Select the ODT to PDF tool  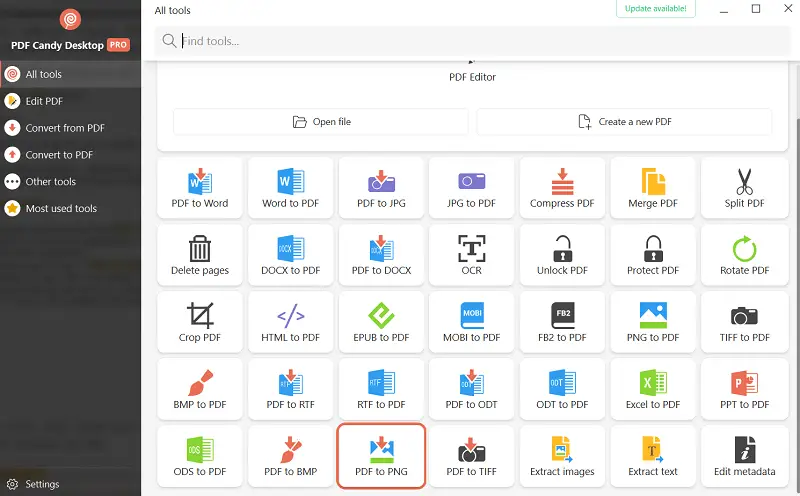coord(562,389)
